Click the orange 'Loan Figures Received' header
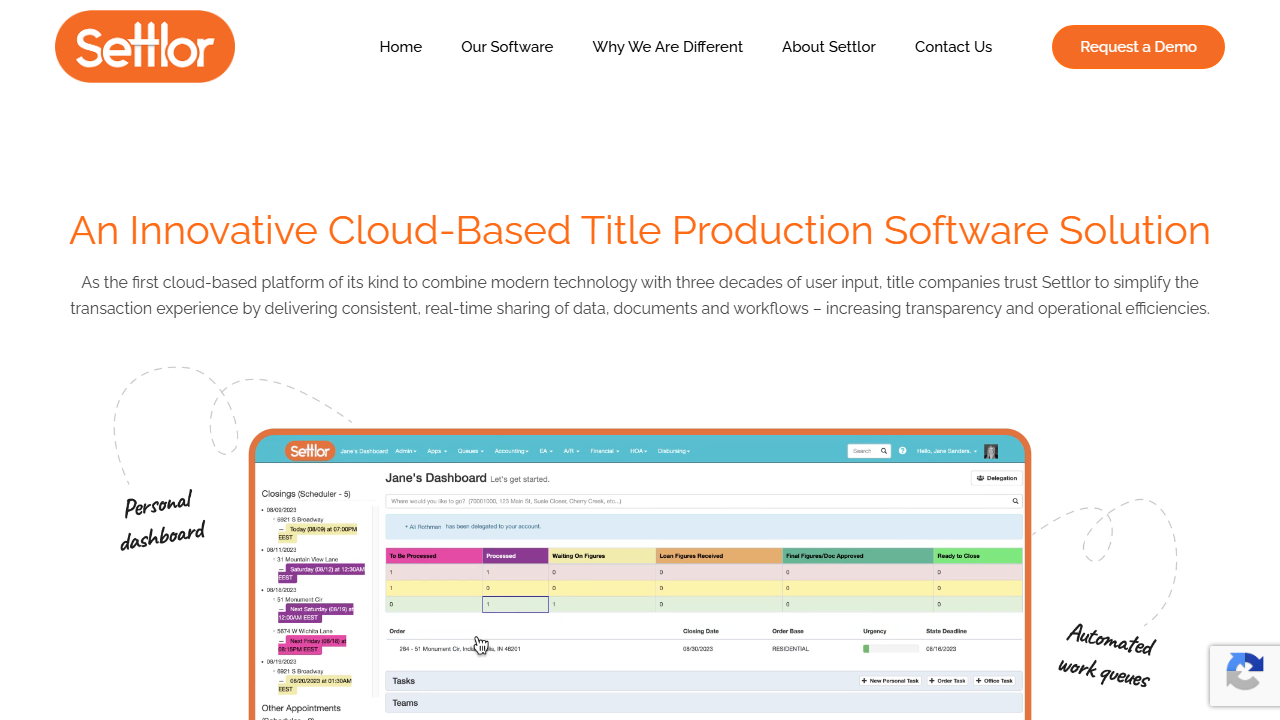The height and width of the screenshot is (720, 1280). 718,555
